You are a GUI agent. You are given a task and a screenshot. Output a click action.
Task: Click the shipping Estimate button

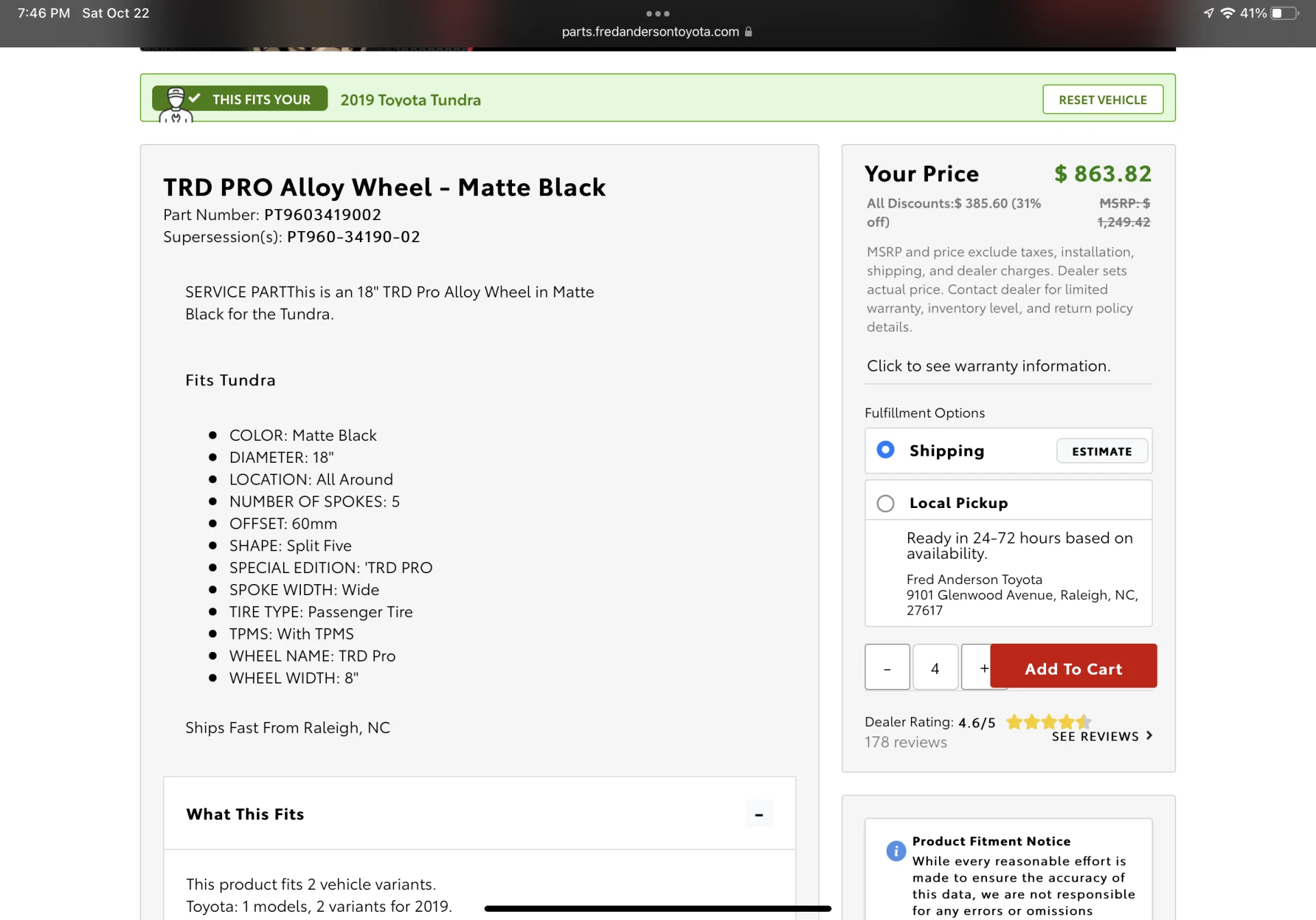coord(1101,451)
